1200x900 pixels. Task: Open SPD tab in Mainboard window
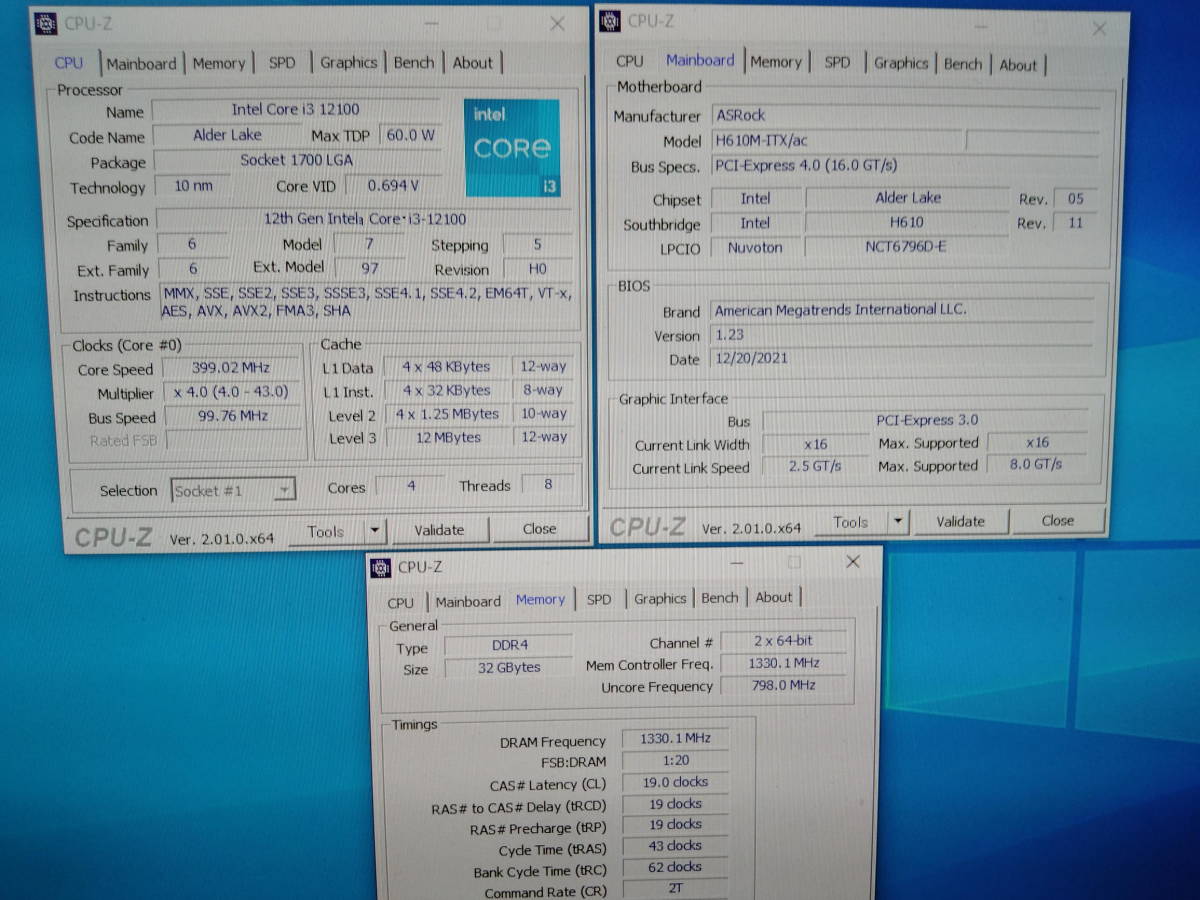point(838,62)
